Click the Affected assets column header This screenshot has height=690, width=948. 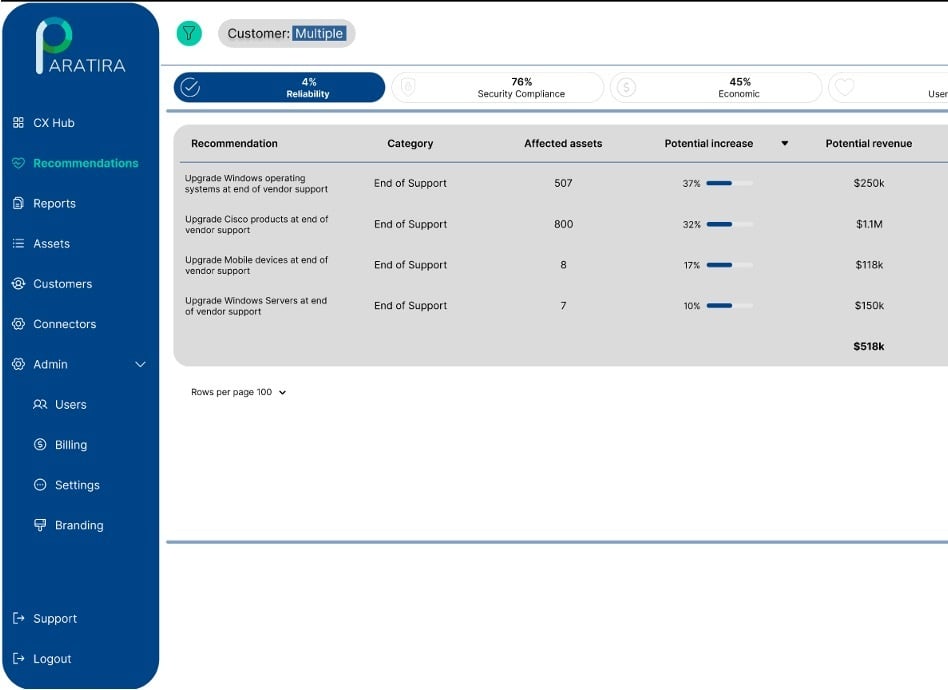(563, 144)
